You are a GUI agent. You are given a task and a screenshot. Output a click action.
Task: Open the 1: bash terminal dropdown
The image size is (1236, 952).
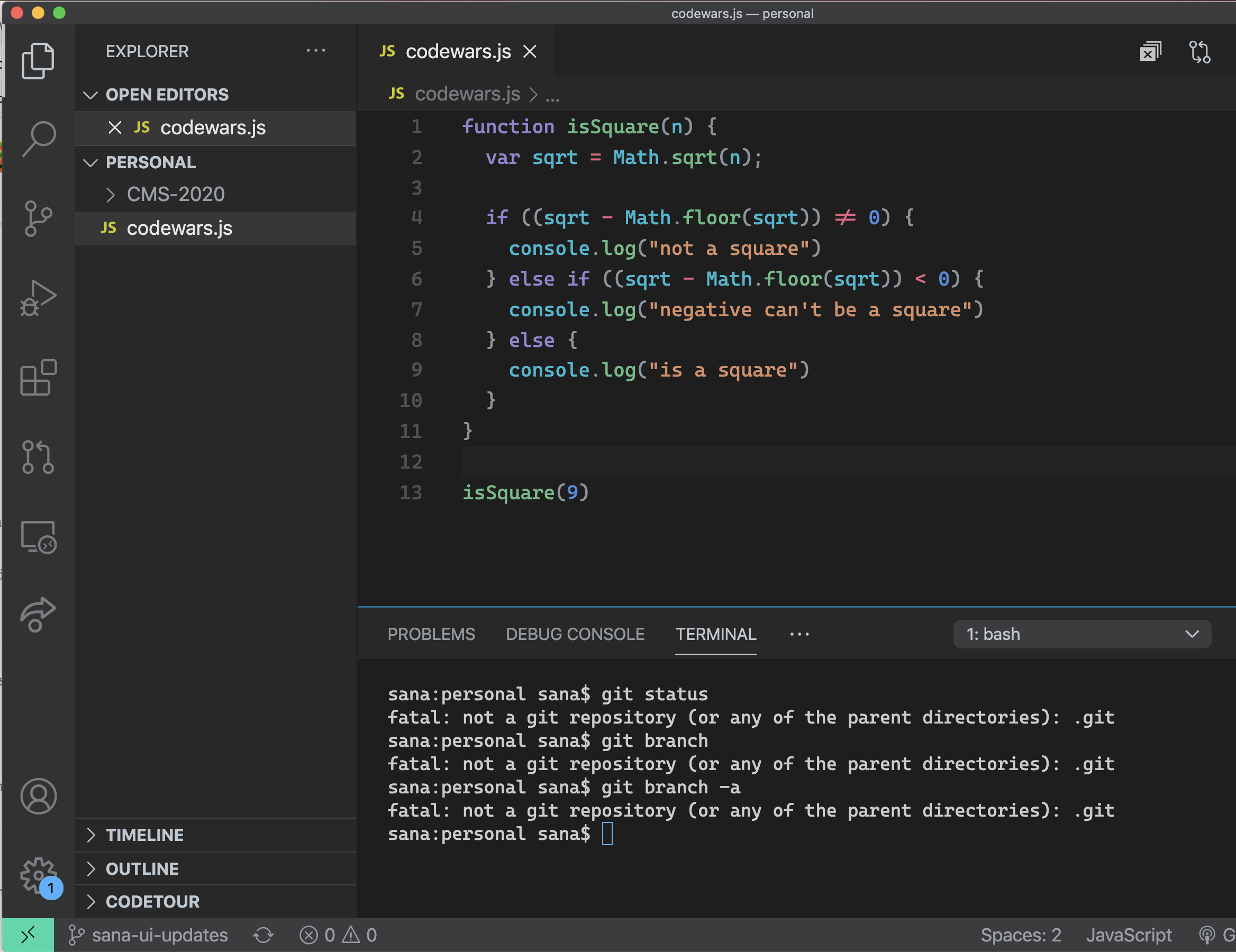[x=1082, y=634]
